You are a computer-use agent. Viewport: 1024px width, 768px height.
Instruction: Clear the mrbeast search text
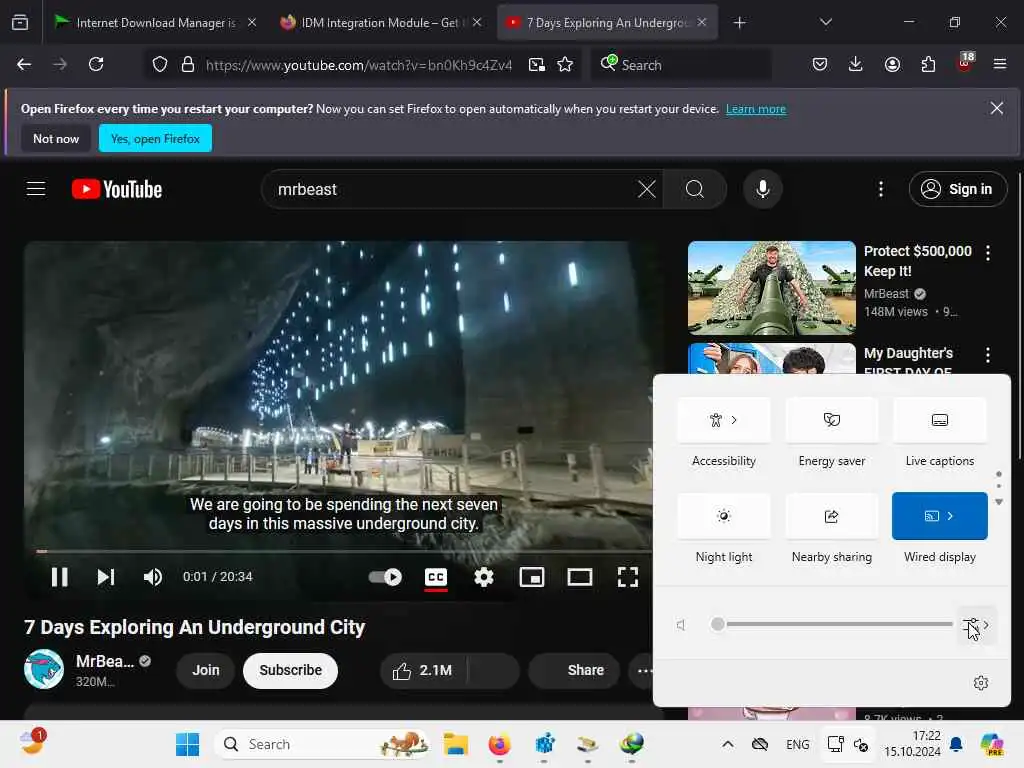[647, 189]
